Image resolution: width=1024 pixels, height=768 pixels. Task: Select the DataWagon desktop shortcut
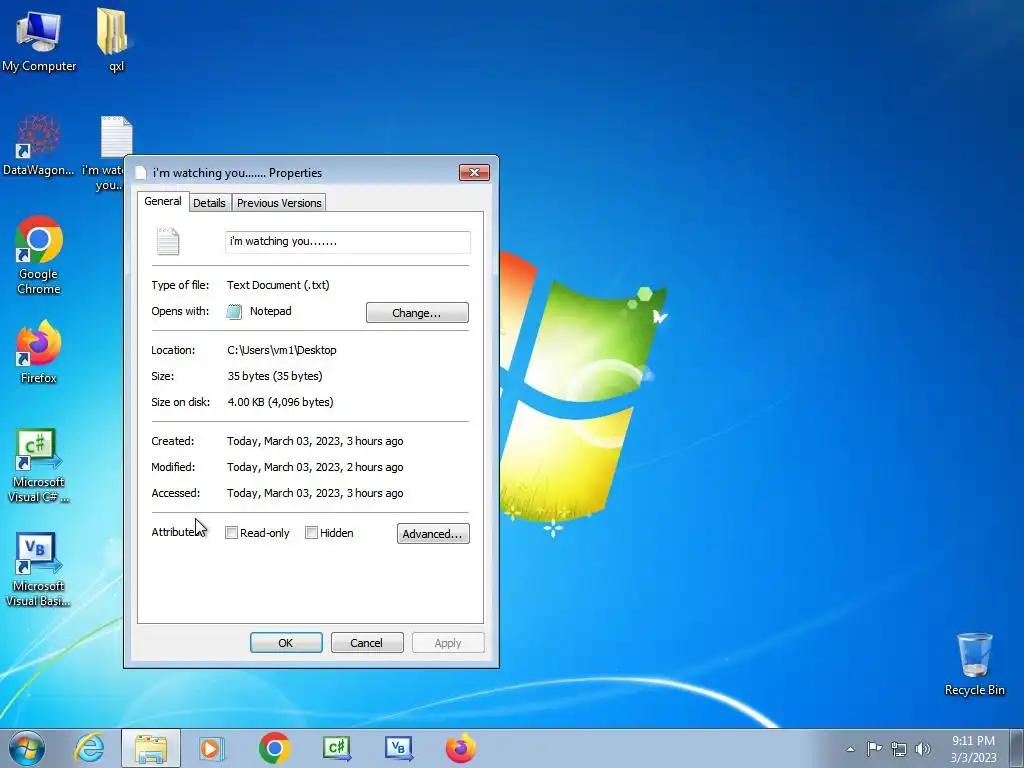39,145
